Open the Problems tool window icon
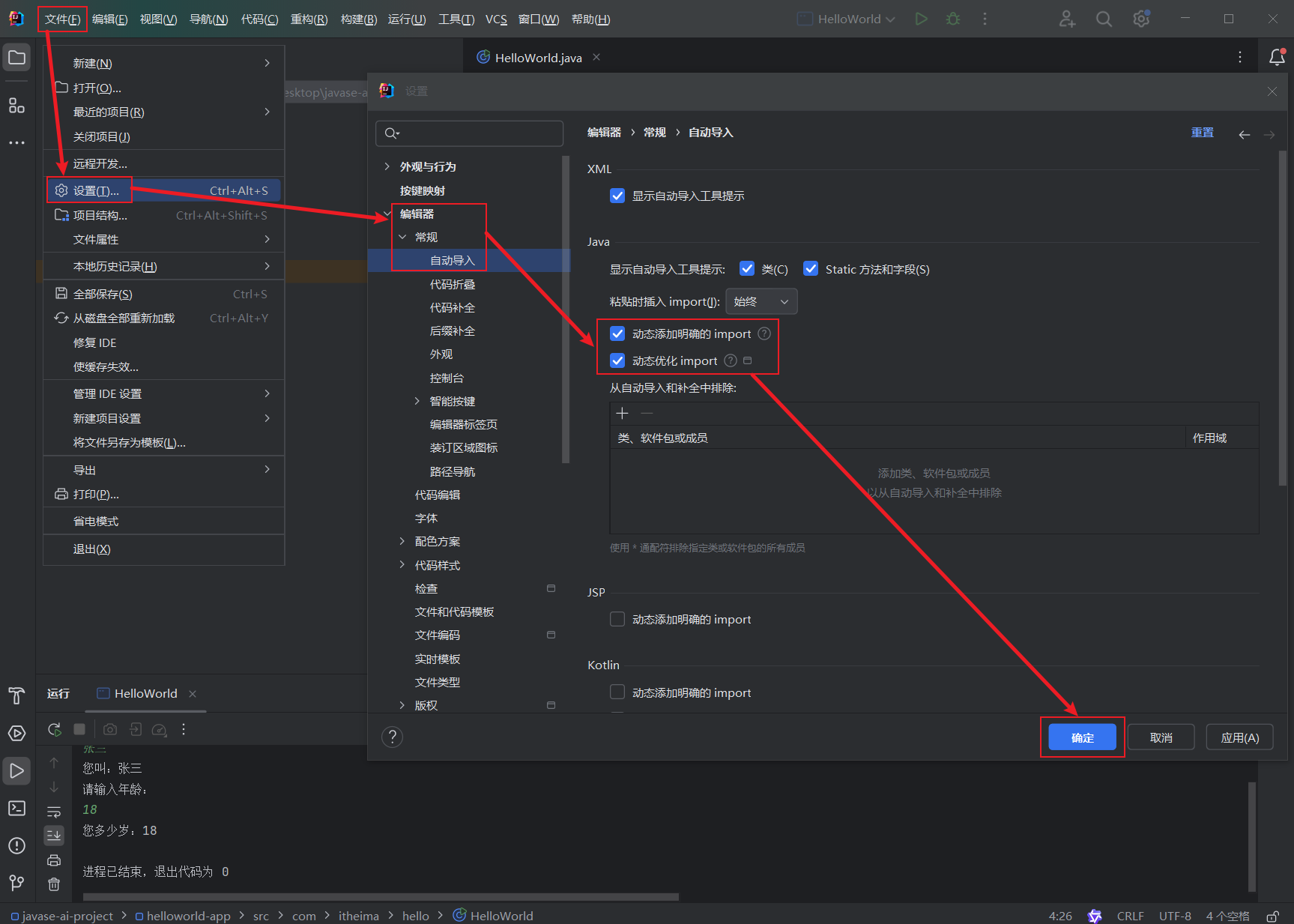Screen dimensions: 1294x924 coord(16,845)
